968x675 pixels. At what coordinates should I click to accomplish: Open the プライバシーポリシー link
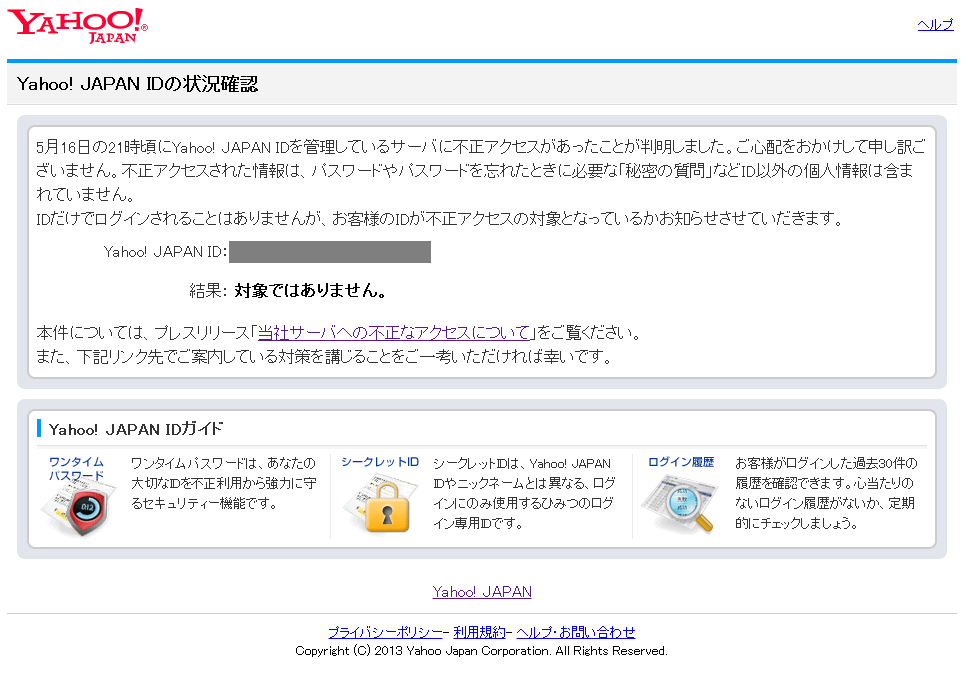pyautogui.click(x=385, y=632)
